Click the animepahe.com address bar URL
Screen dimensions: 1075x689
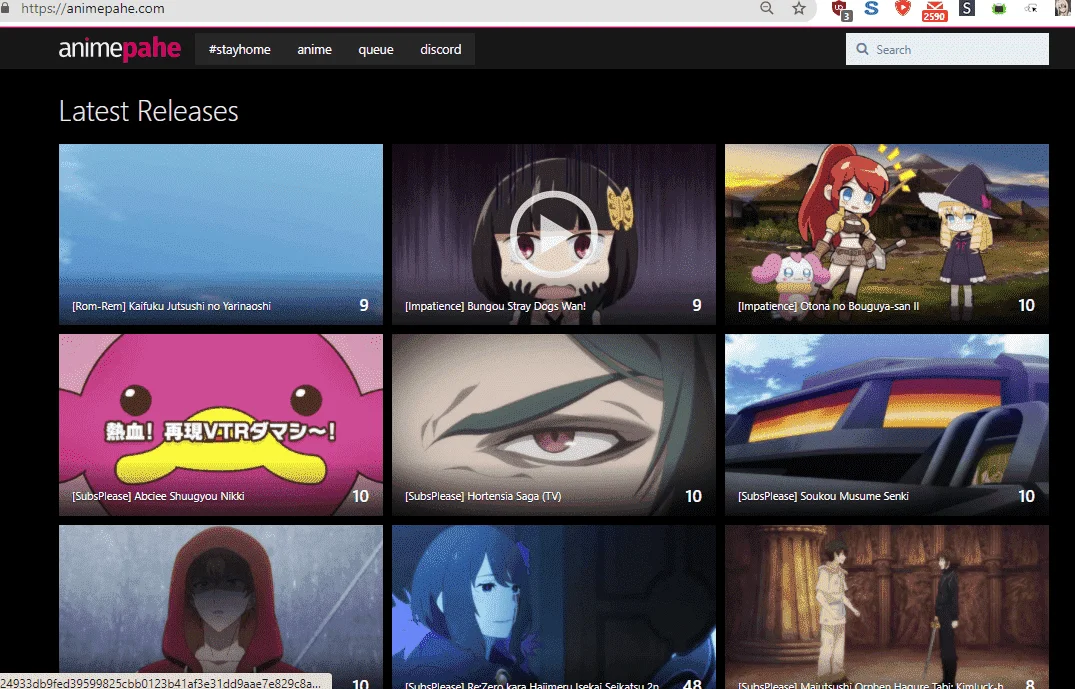93,9
